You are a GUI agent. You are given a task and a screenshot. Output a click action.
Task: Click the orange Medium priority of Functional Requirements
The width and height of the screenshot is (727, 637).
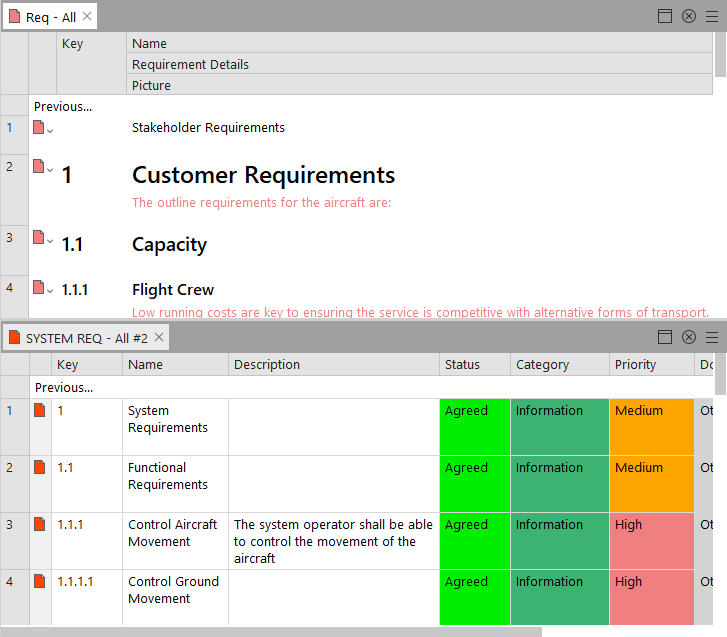(x=651, y=484)
